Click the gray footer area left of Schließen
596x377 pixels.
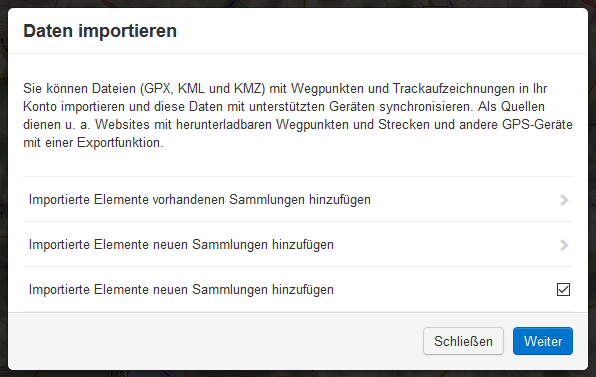213,341
